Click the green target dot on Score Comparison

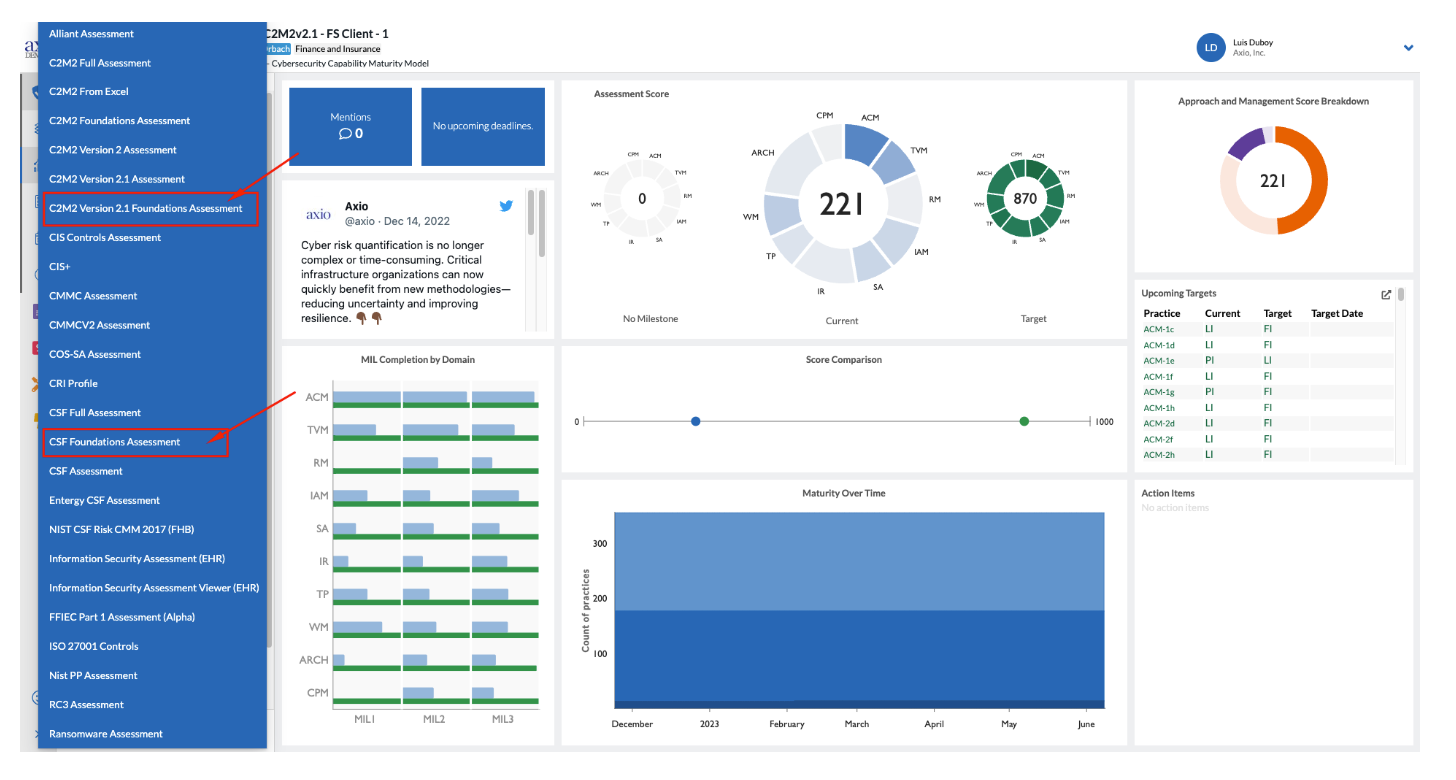pos(1024,422)
